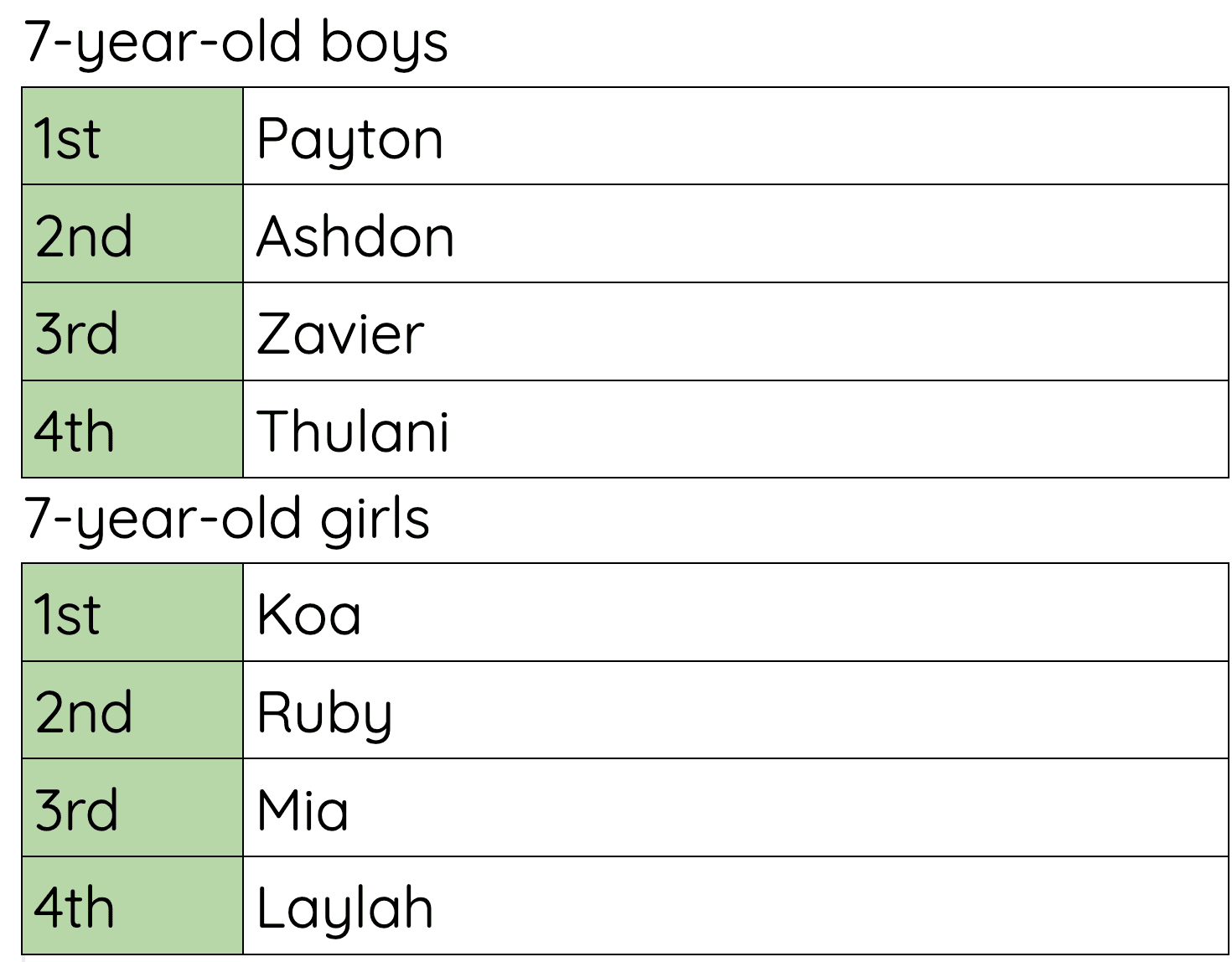
Task: Select the name Laylah
Action: click(344, 910)
